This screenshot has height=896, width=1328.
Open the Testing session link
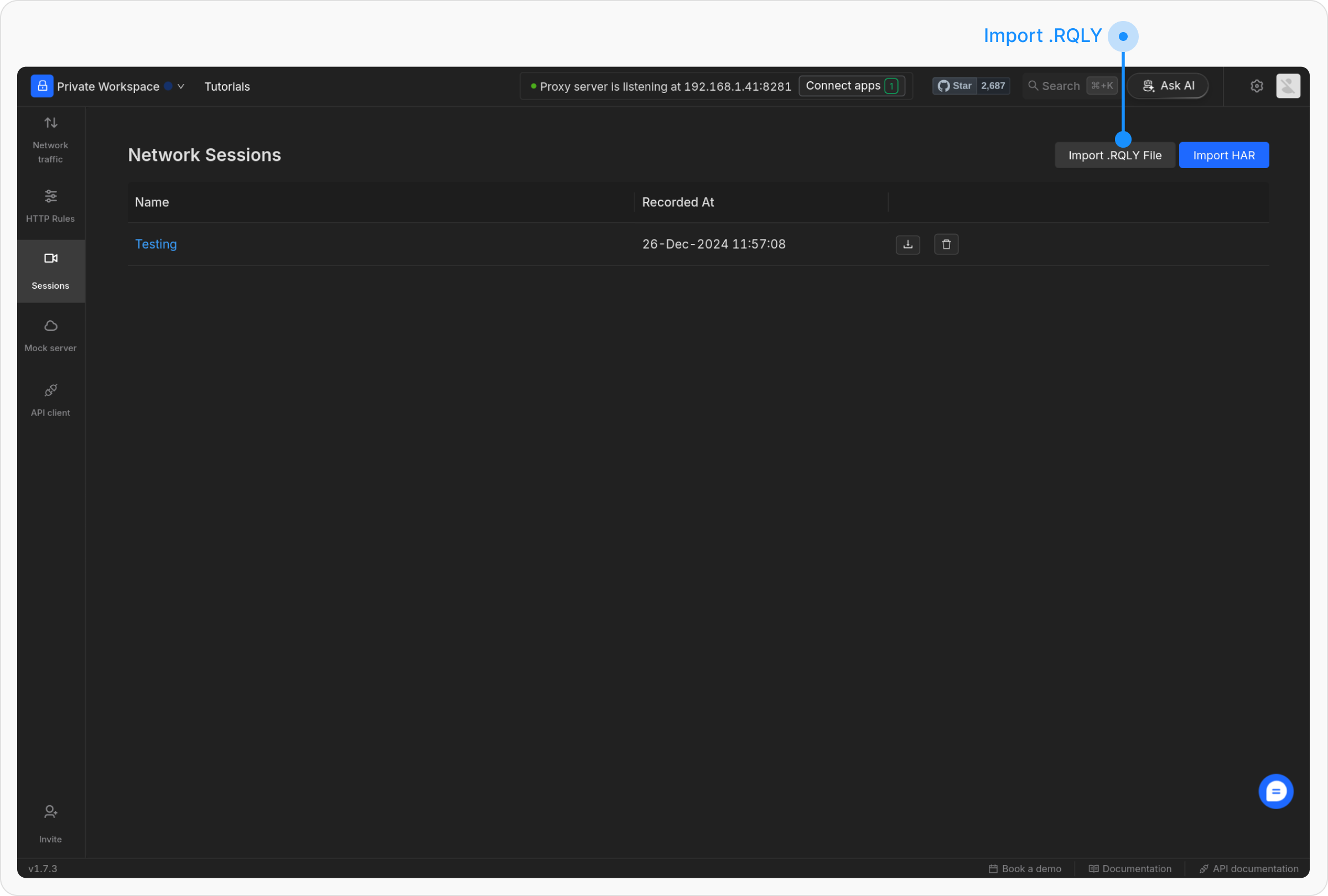(156, 244)
